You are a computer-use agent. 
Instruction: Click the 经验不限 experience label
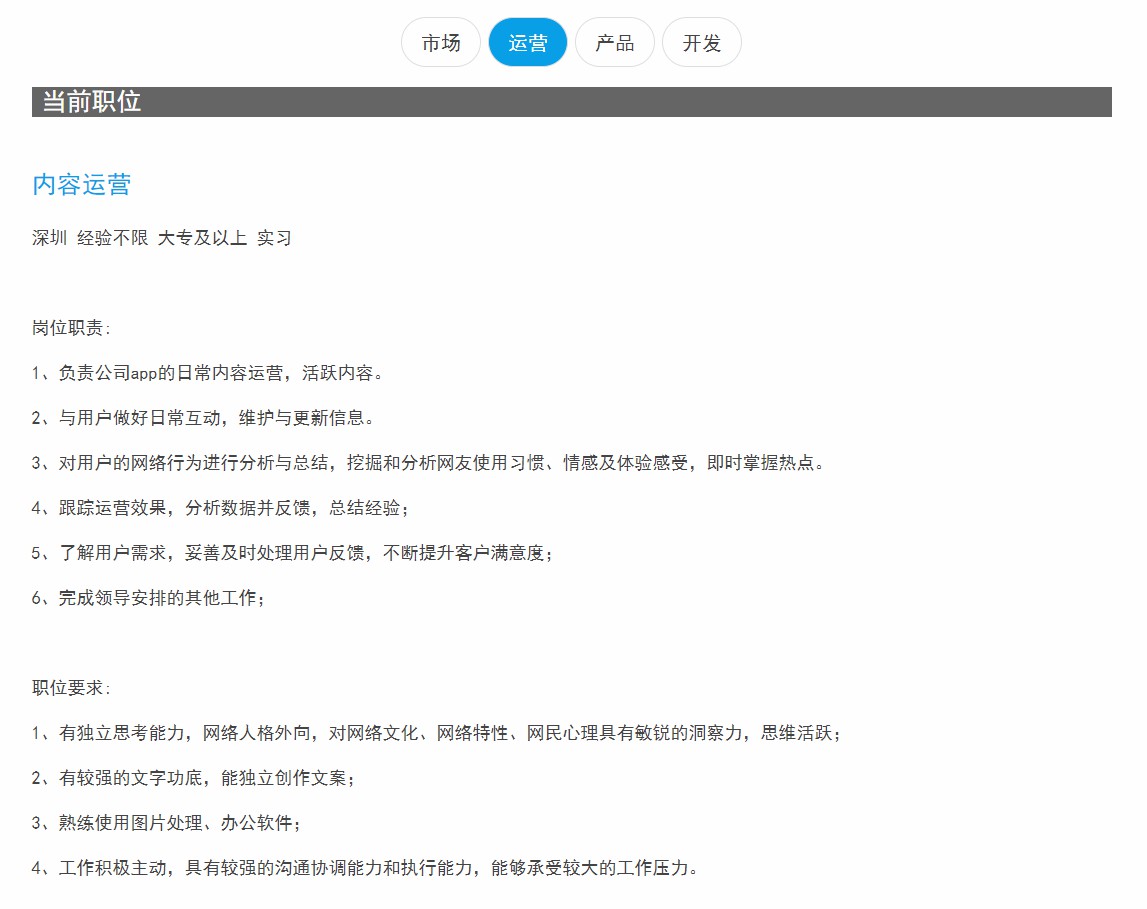point(113,238)
